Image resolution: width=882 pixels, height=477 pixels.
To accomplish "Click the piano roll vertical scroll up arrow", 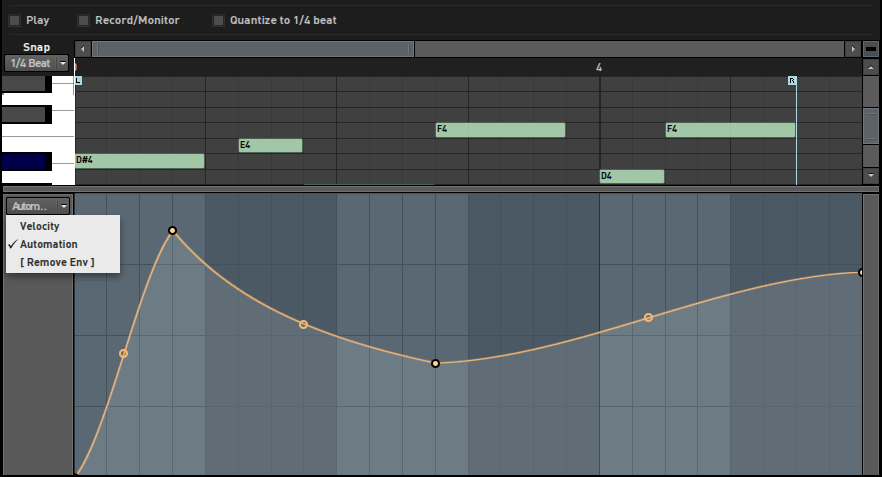I will coord(871,68).
